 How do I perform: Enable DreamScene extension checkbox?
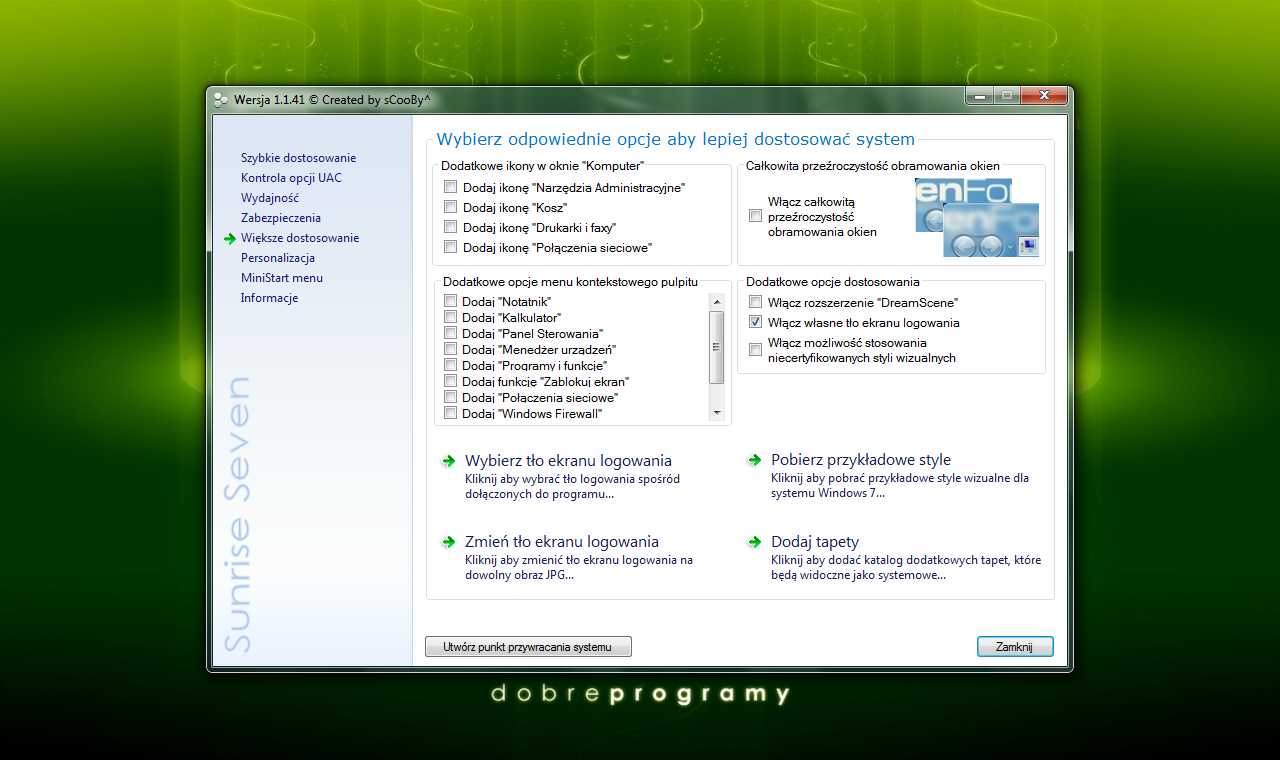[756, 302]
